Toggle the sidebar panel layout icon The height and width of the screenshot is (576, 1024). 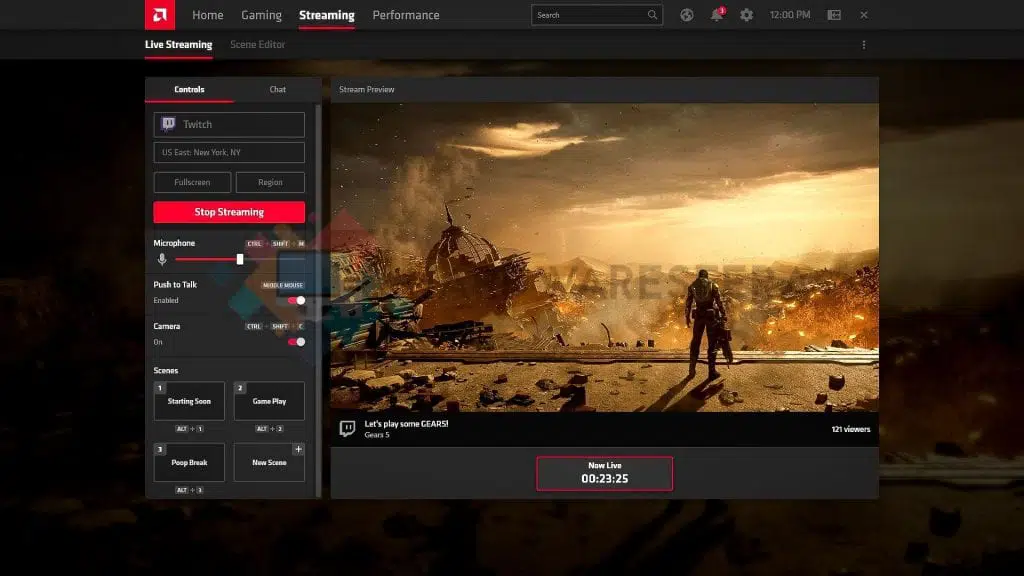tap(834, 15)
